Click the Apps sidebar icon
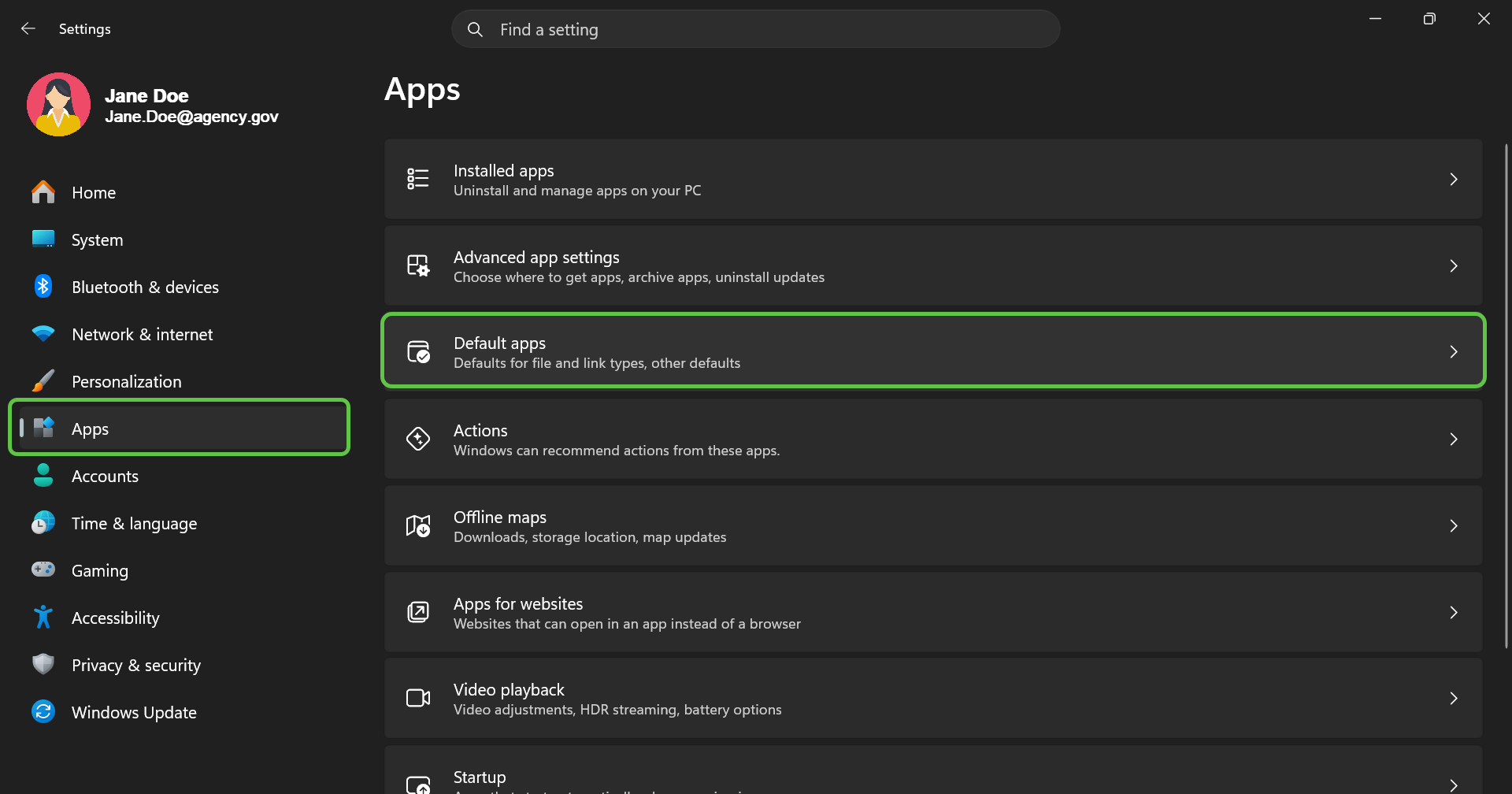1512x794 pixels. click(43, 428)
